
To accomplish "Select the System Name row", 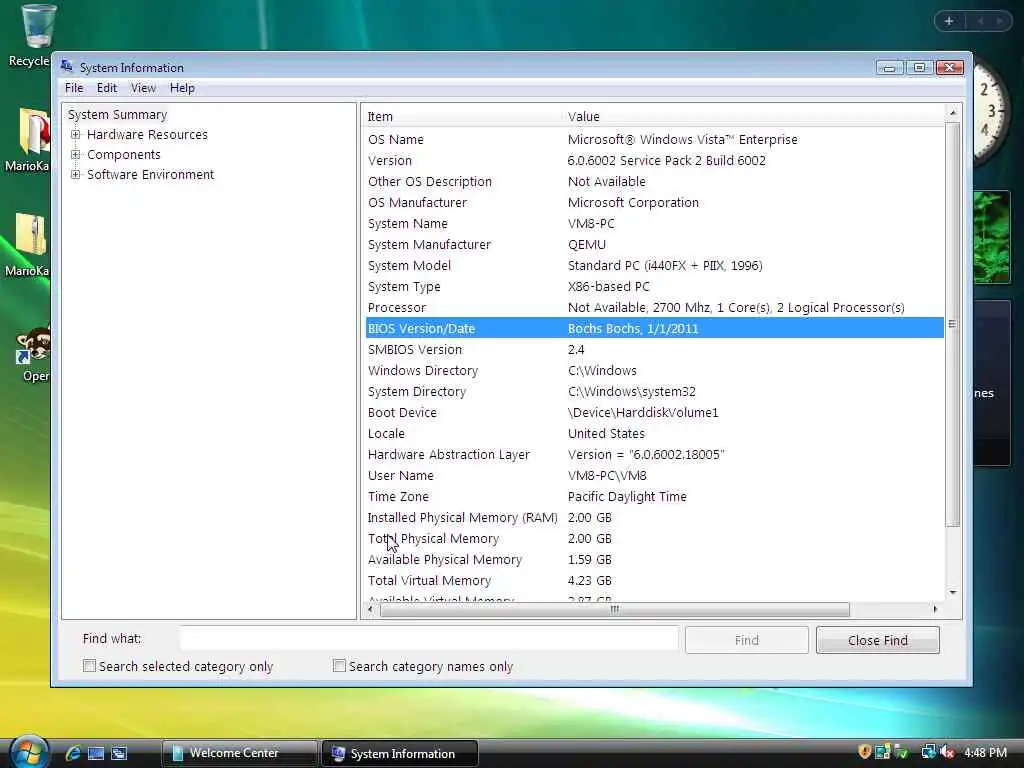I will click(654, 223).
